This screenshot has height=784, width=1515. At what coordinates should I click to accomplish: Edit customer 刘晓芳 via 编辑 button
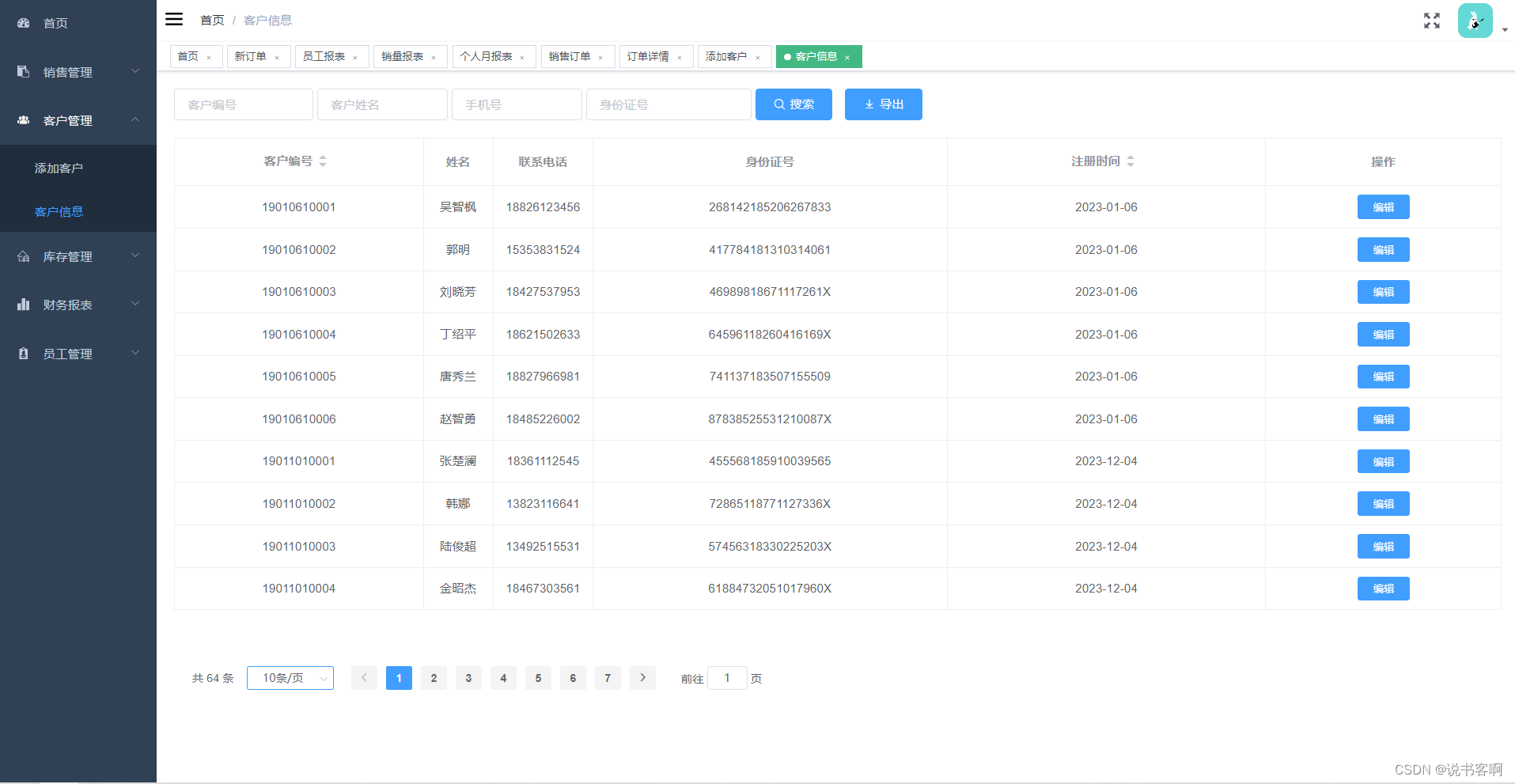click(1384, 292)
